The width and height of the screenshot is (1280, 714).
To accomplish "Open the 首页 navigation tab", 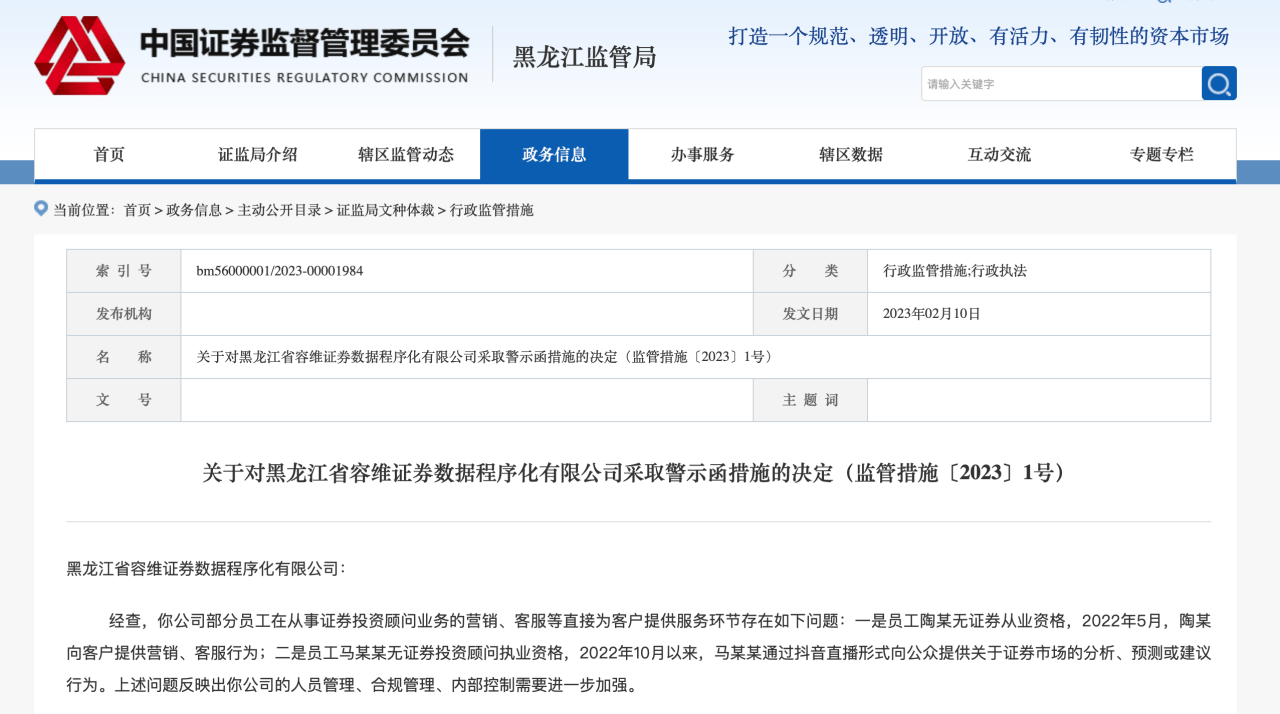I will click(x=109, y=155).
